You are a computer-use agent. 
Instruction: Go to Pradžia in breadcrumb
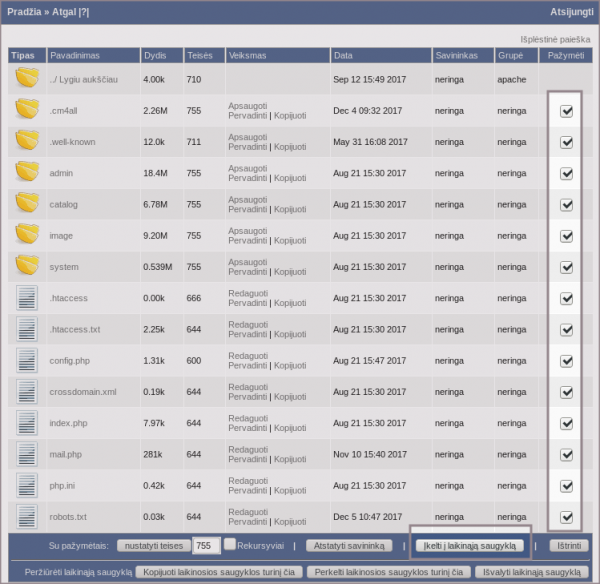24,12
